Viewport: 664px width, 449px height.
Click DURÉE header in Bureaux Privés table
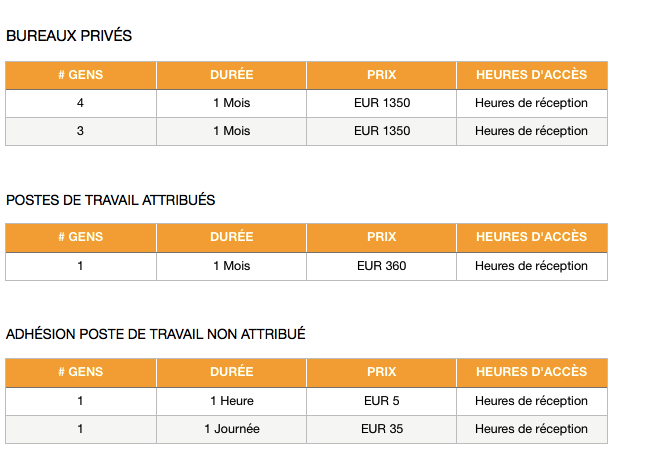232,75
